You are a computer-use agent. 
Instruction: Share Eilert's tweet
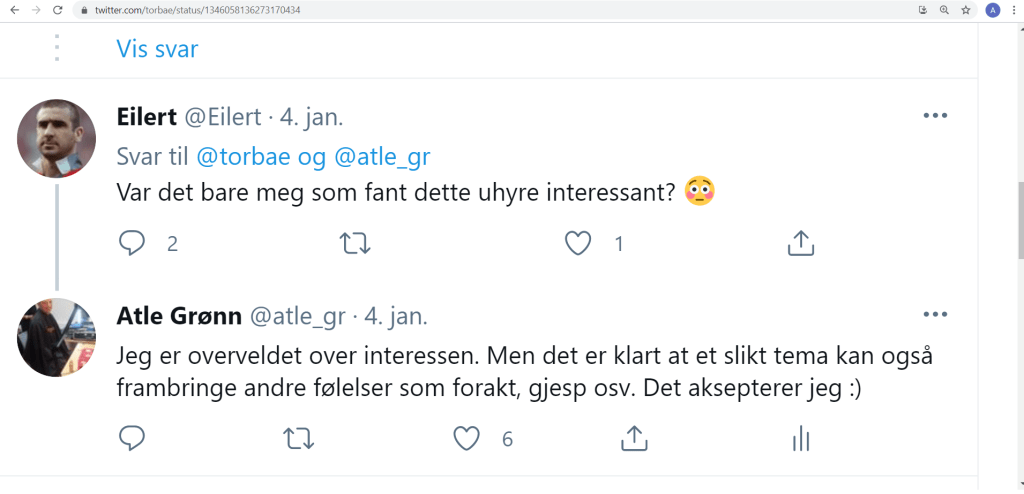(801, 243)
